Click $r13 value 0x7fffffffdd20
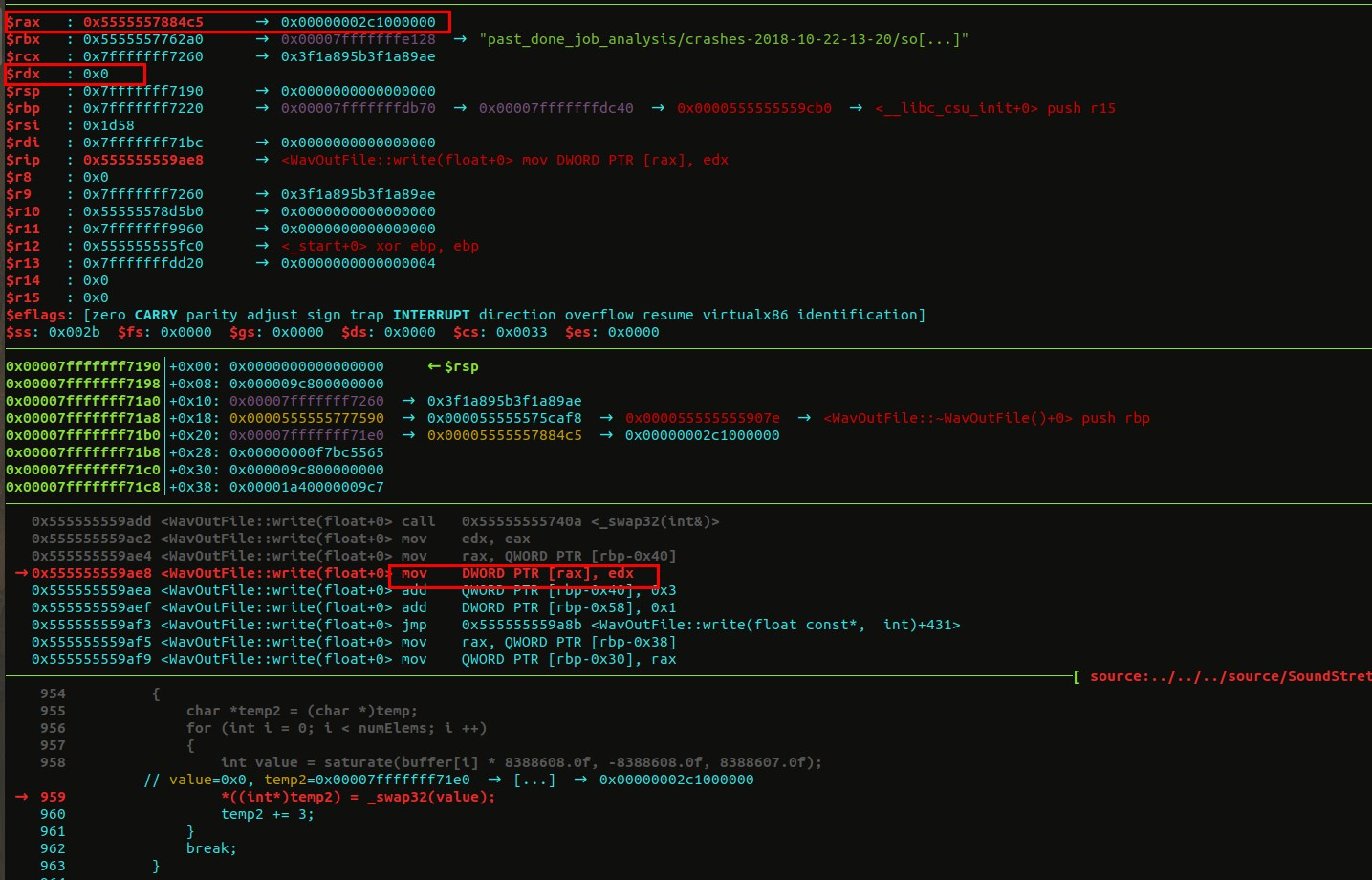 pyautogui.click(x=143, y=263)
